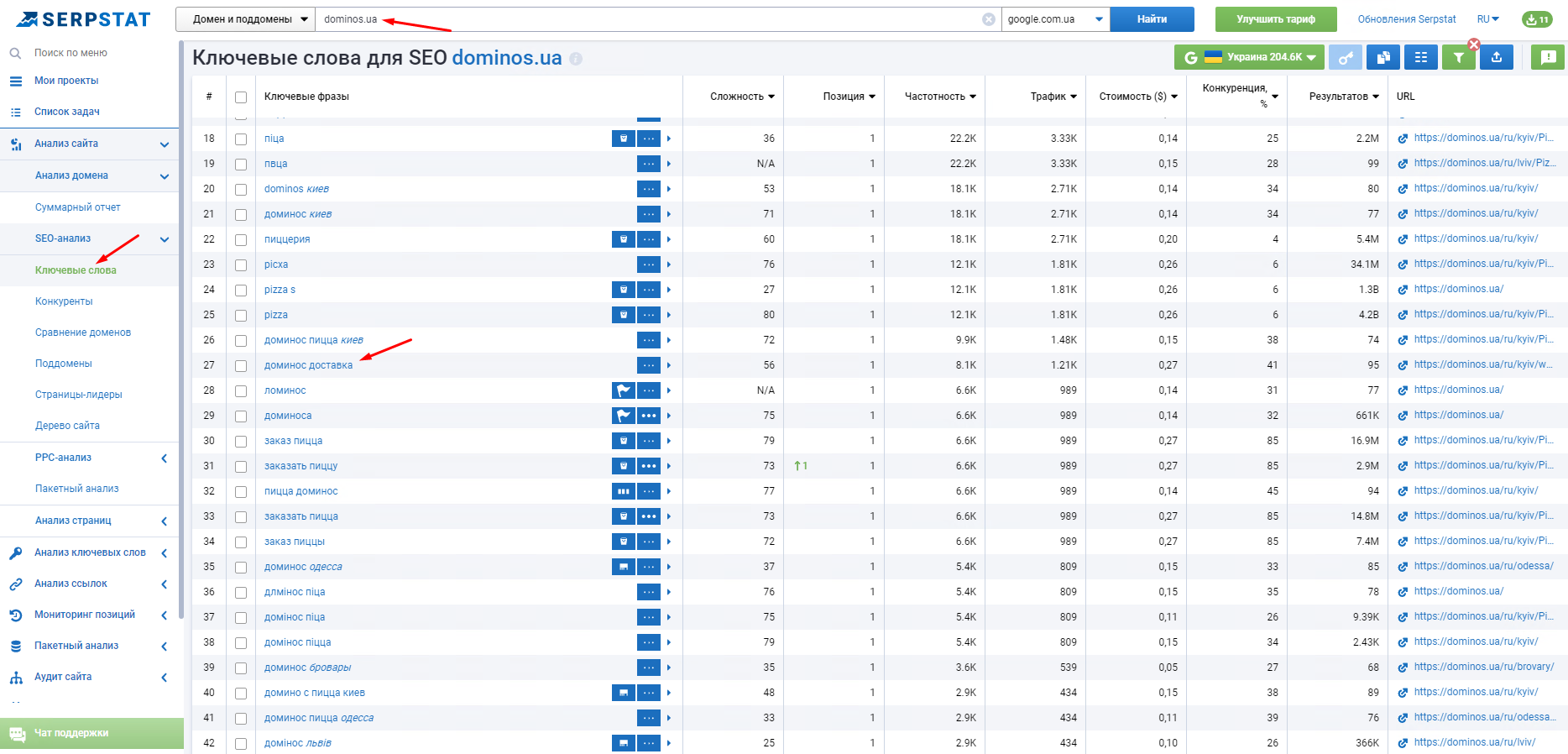Check the box for keyword піца
Image resolution: width=1568 pixels, height=754 pixels.
coord(241,139)
